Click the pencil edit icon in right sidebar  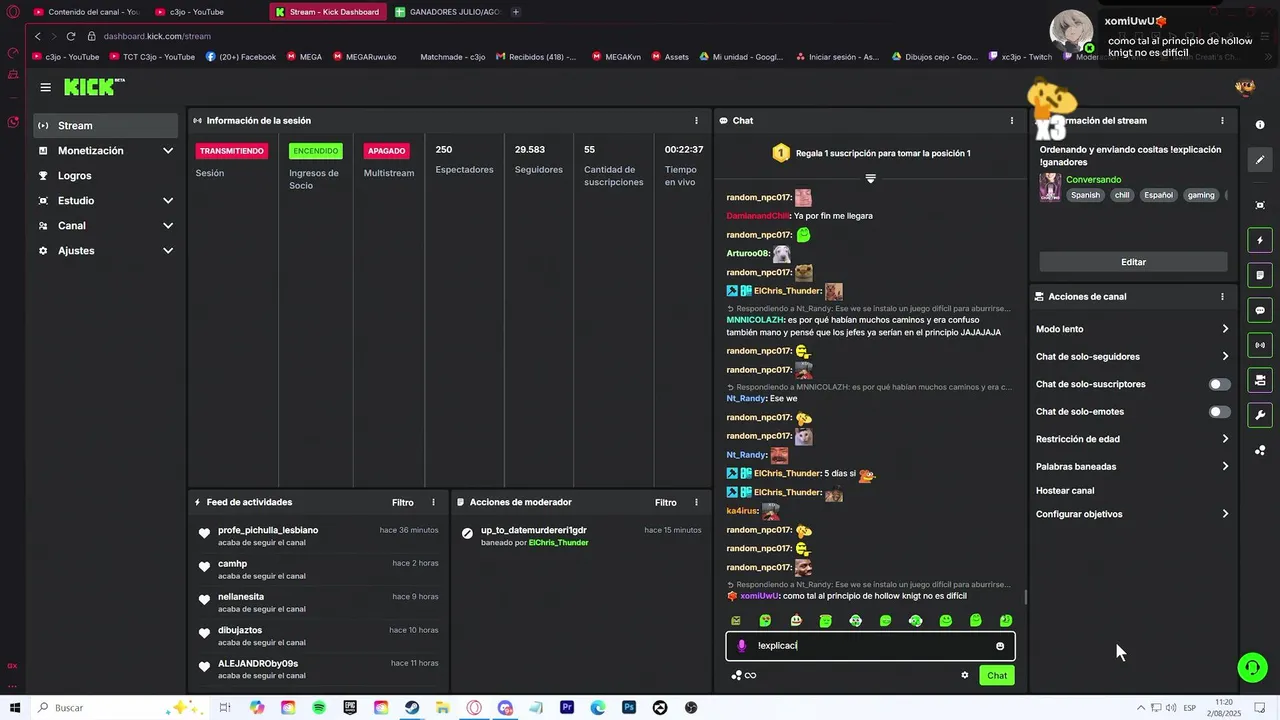tap(1260, 160)
